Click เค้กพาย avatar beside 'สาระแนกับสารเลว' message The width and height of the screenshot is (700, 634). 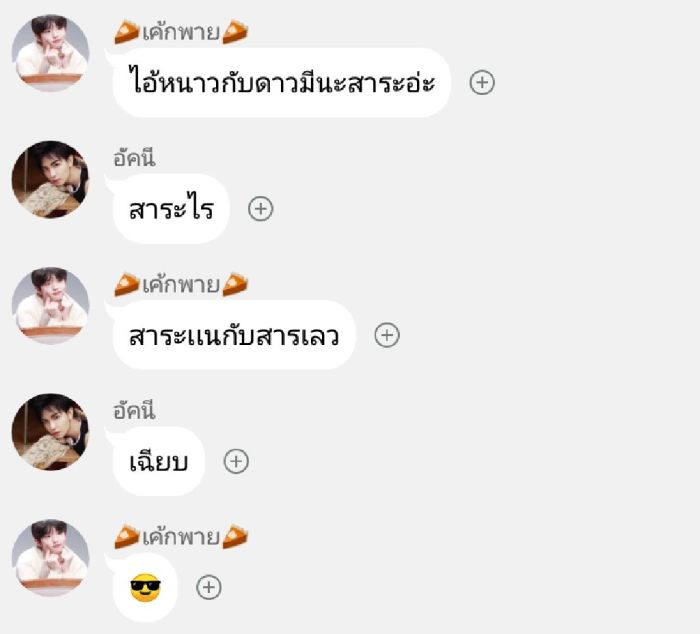click(x=50, y=305)
